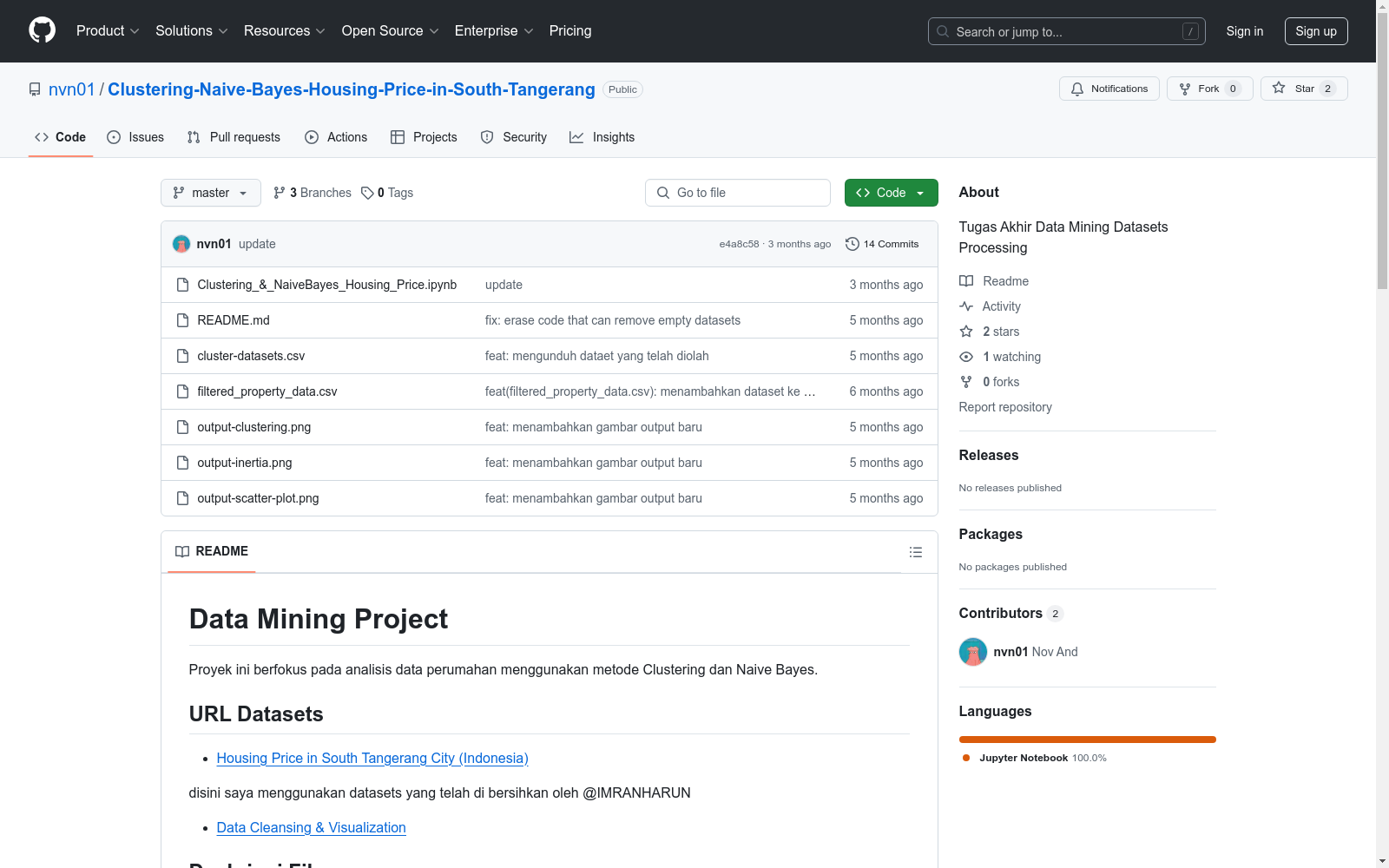Screen dimensions: 1389x868
Task: Open Housing Price in South Tangerang City link
Action: tap(372, 758)
